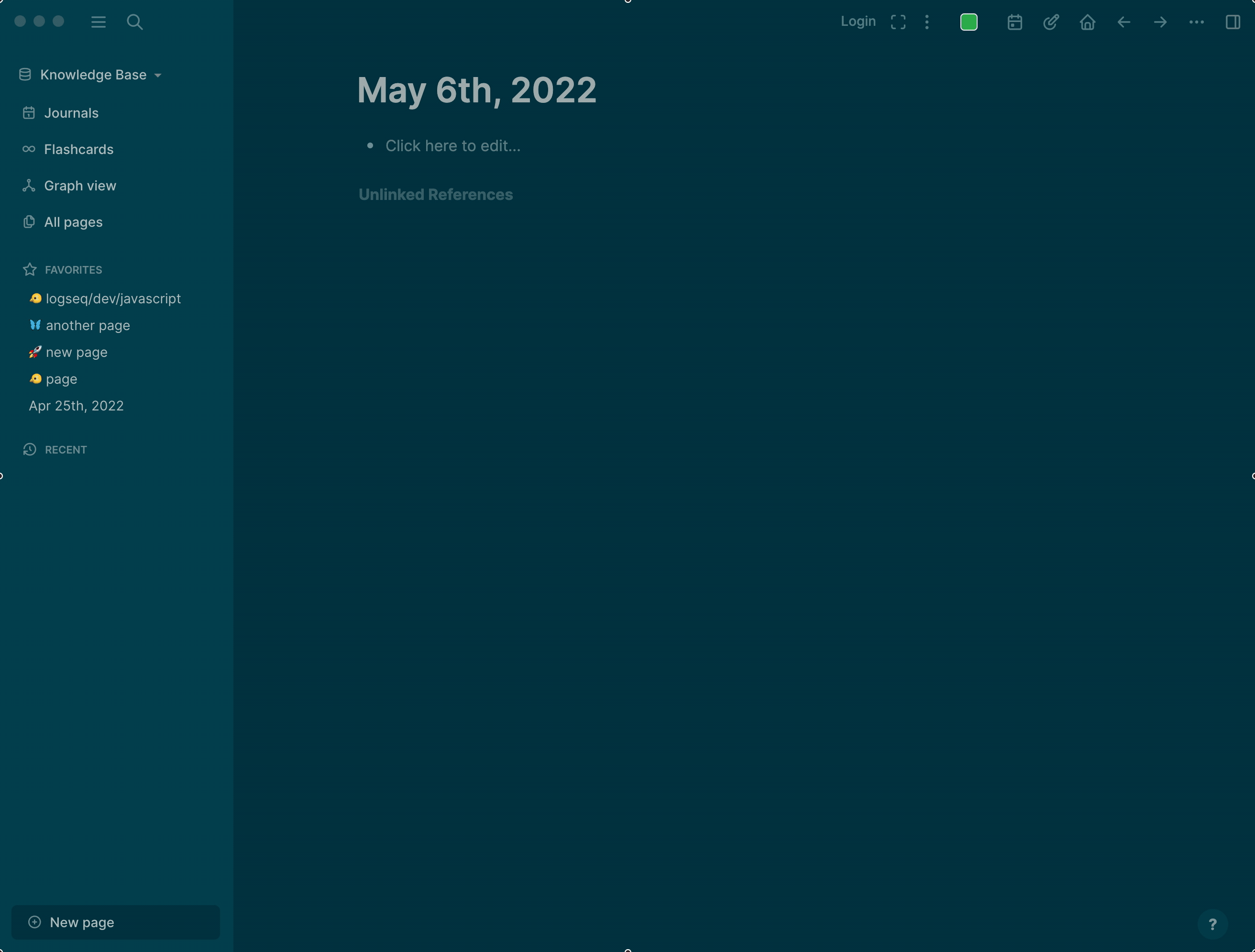Select another page favorite
This screenshot has width=1255, height=952.
coord(87,325)
